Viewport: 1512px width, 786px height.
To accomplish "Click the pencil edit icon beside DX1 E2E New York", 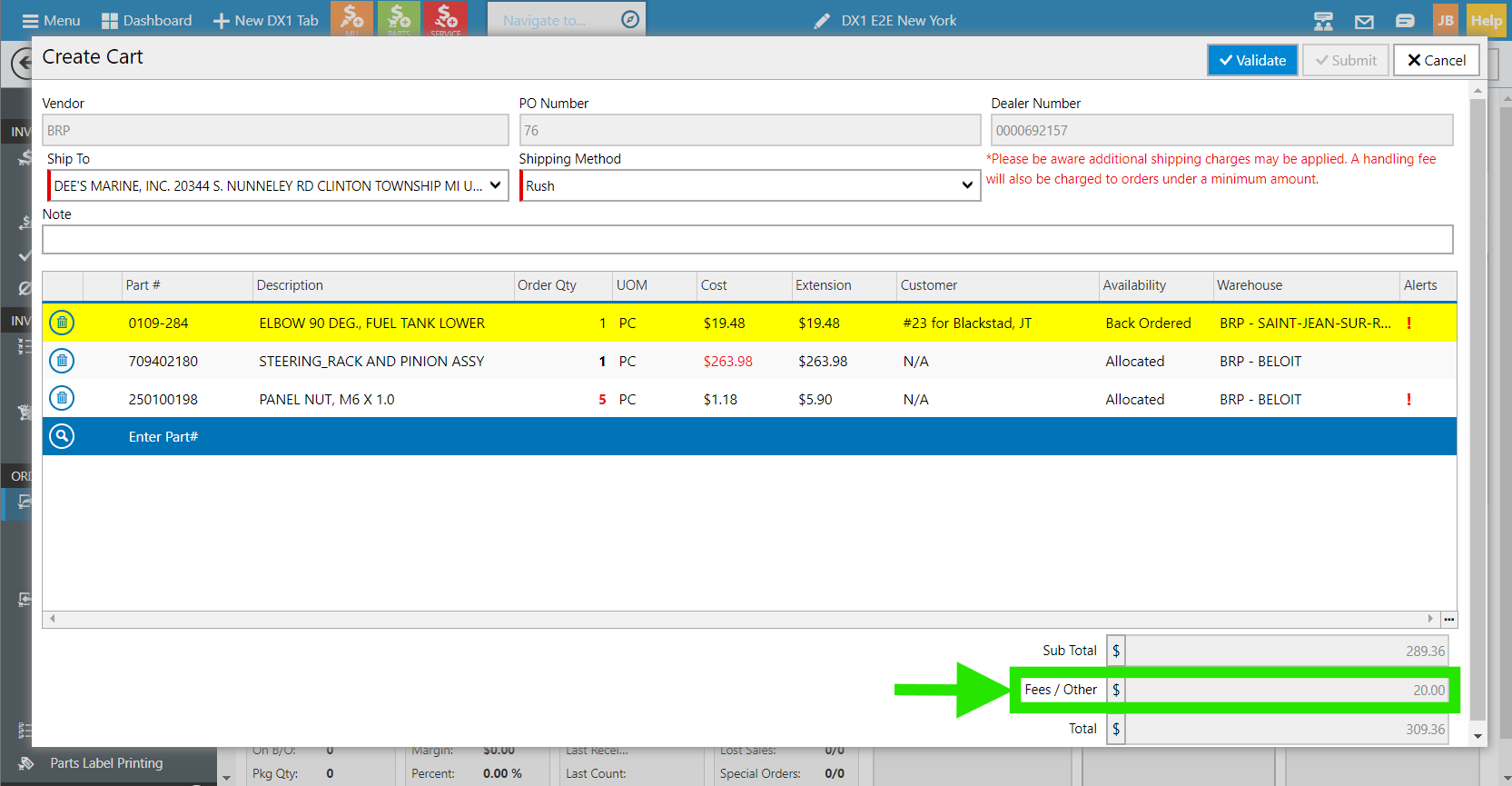I will point(822,20).
